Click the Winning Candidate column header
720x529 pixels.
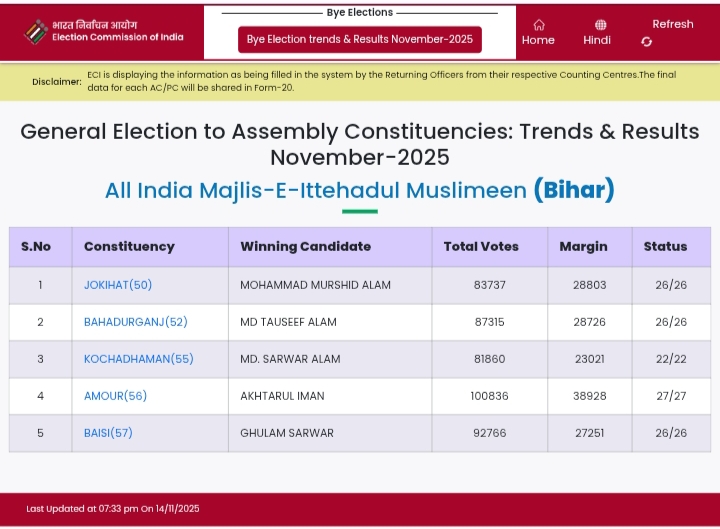[x=306, y=246]
